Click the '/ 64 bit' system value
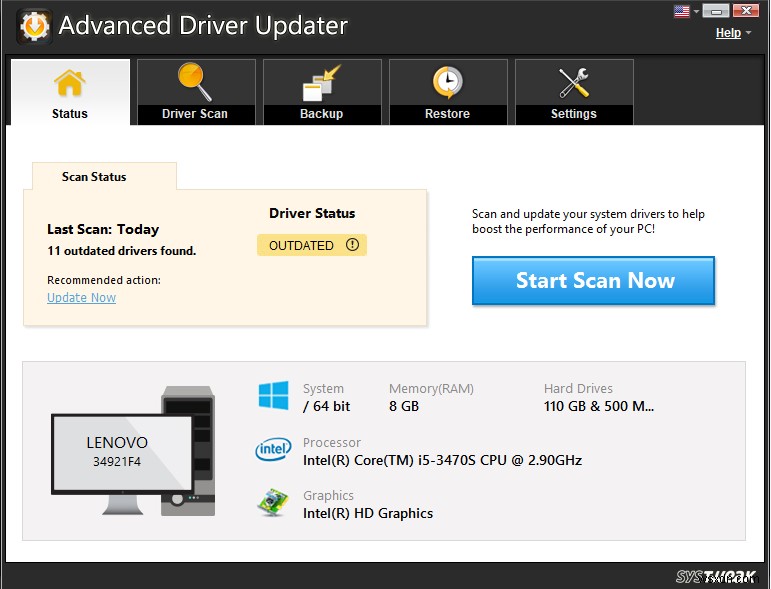This screenshot has width=771, height=589. [x=326, y=406]
